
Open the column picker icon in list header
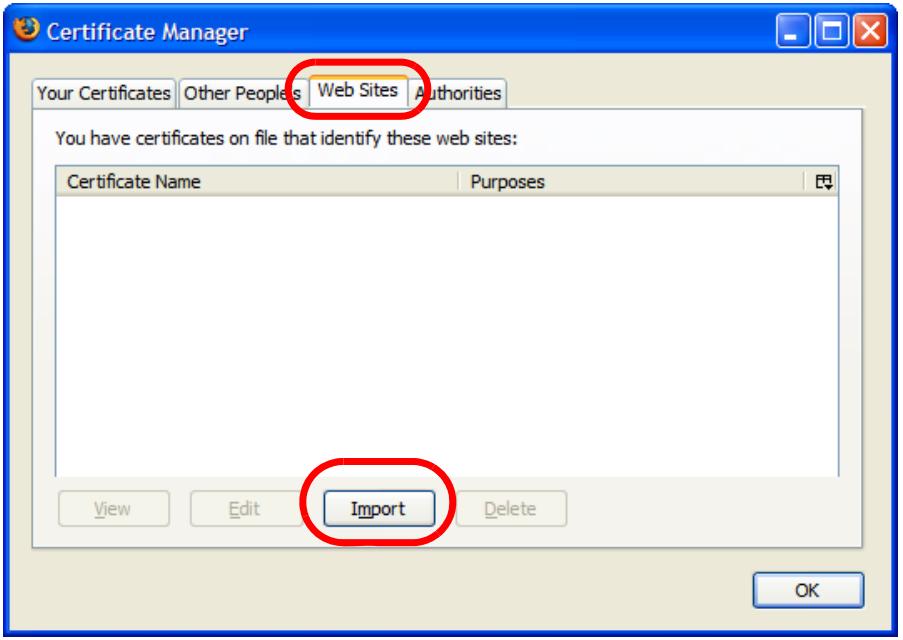coord(823,182)
